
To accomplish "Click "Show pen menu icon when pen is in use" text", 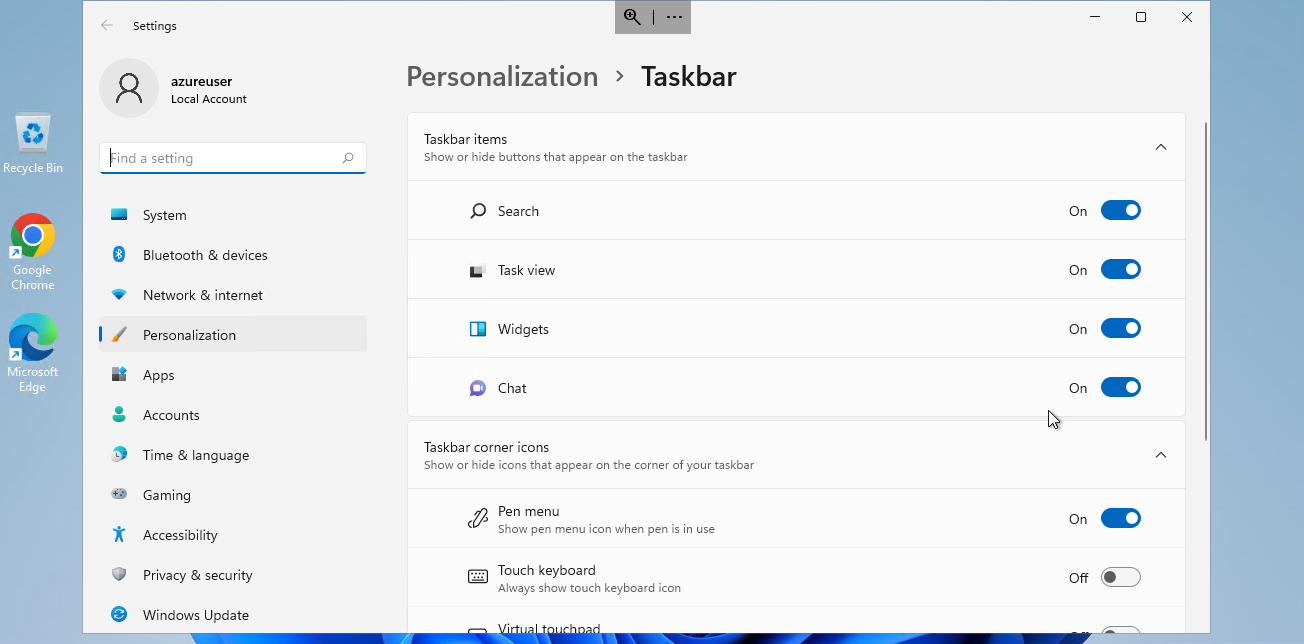I will point(606,529).
